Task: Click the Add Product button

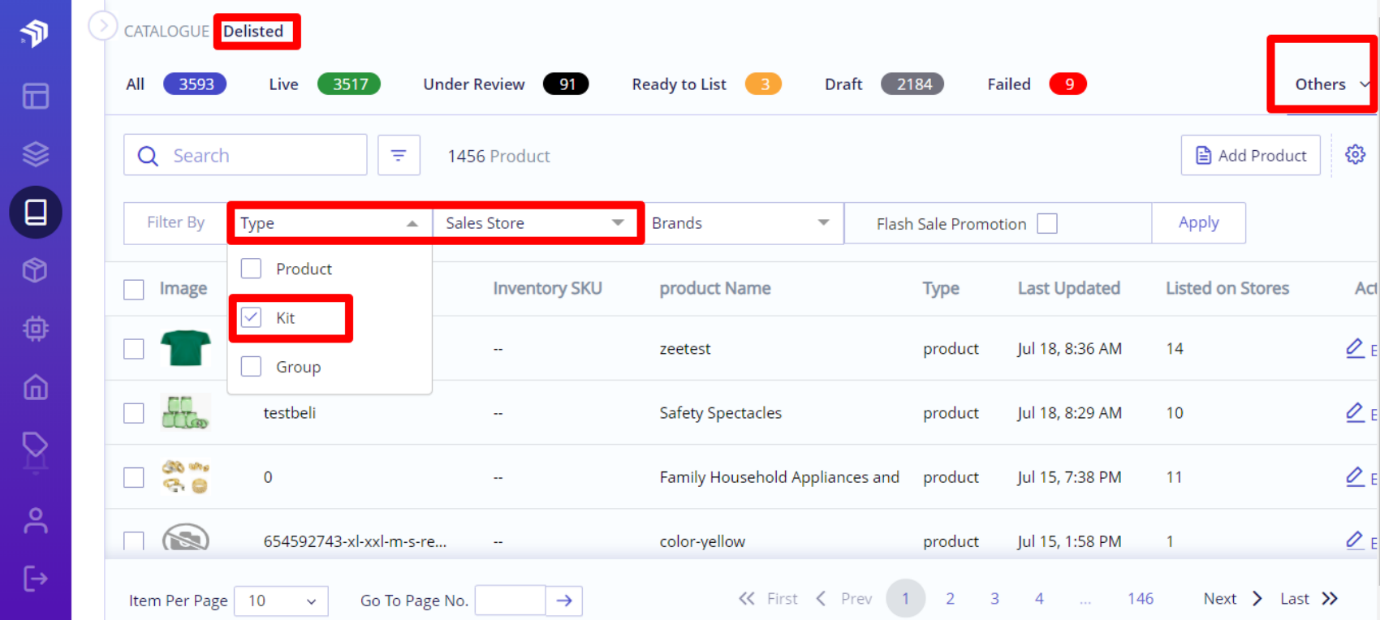Action: tap(1251, 155)
